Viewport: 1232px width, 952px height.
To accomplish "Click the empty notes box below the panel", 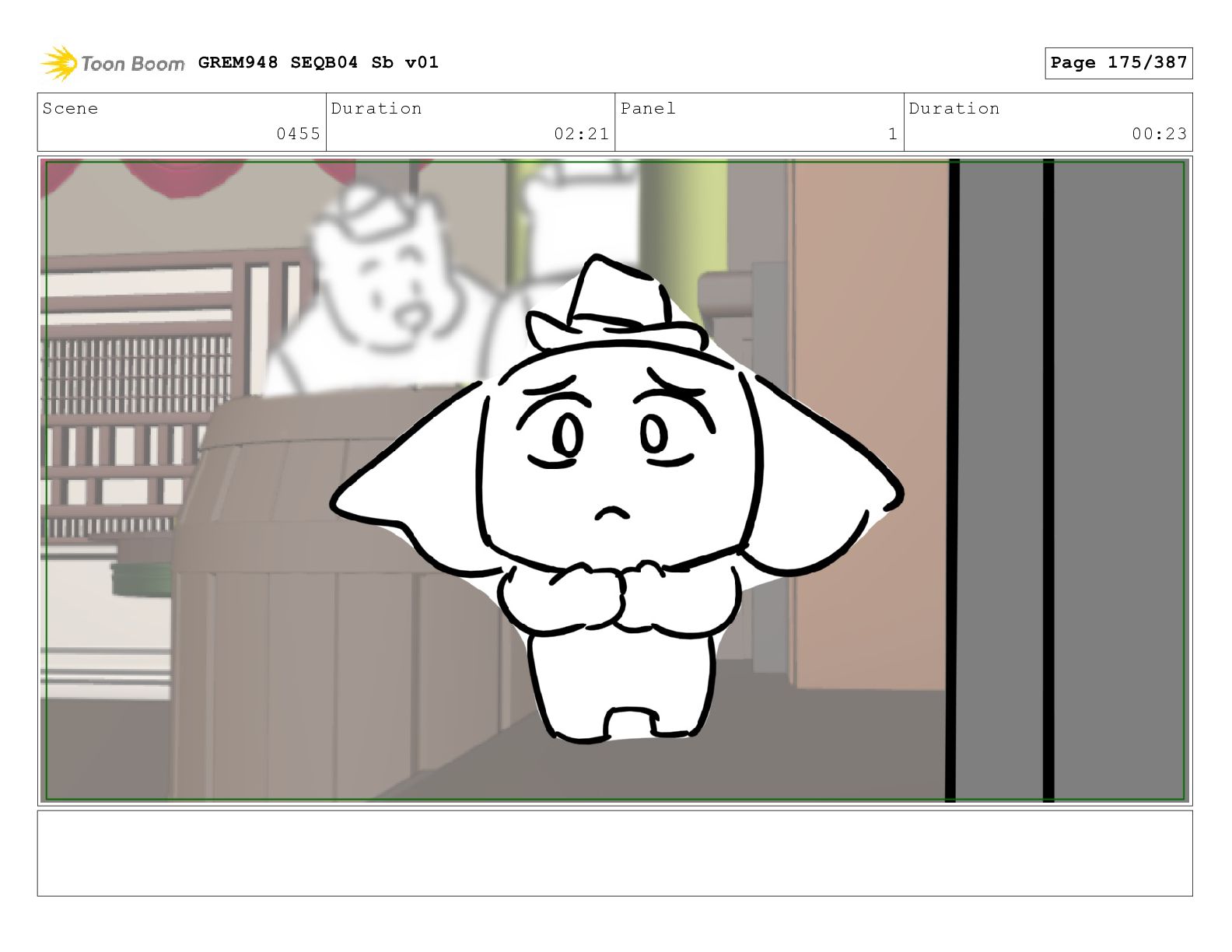I will 614,853.
